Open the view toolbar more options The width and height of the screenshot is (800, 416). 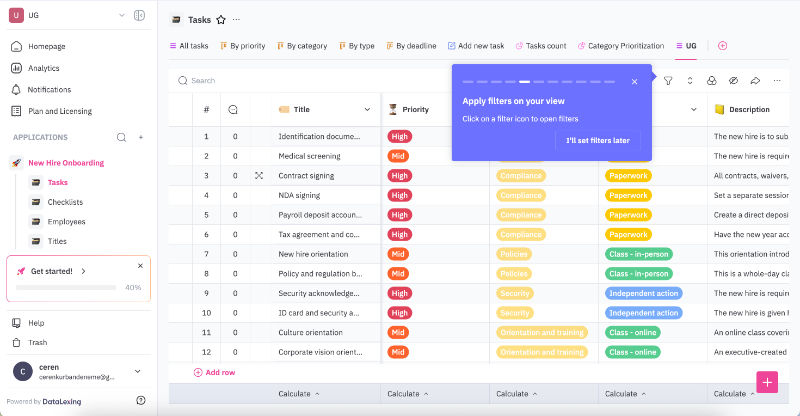point(777,81)
